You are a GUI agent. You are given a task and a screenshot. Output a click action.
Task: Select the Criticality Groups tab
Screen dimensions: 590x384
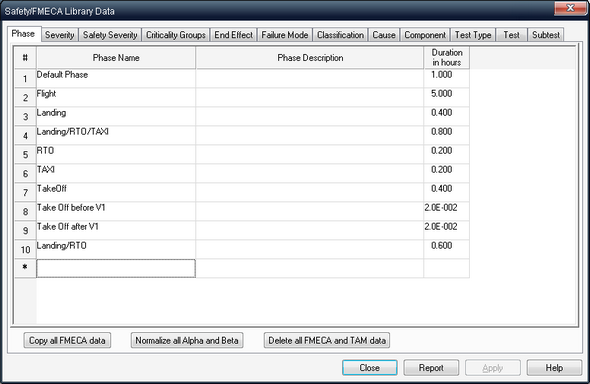click(176, 35)
